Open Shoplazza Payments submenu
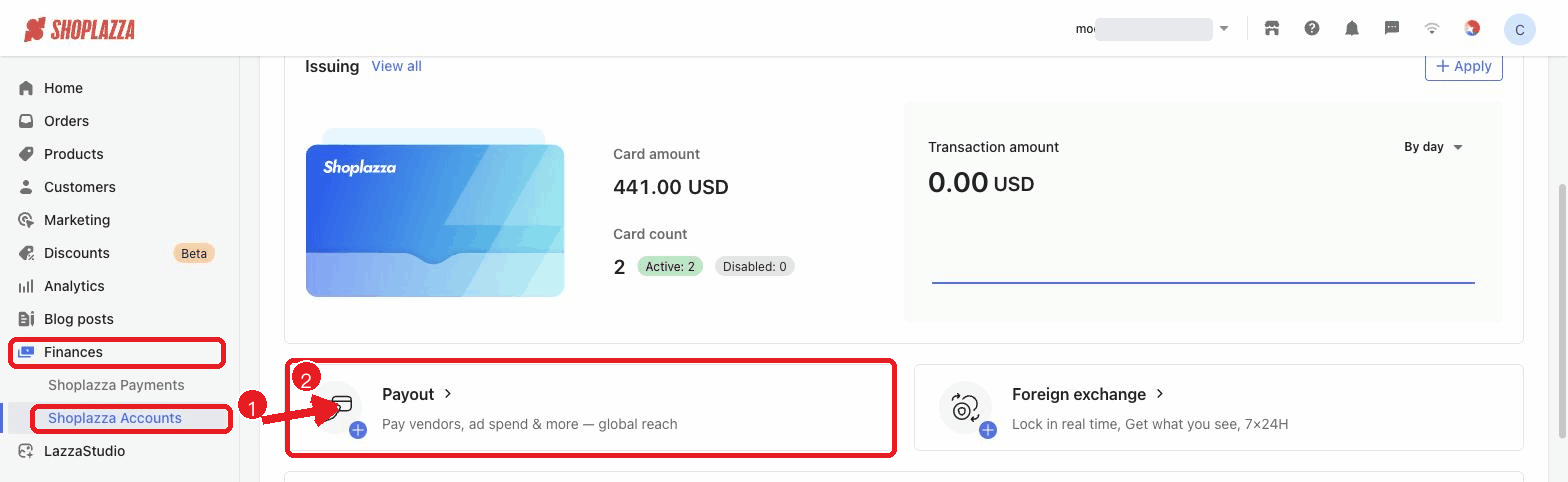Viewport: 1568px width, 482px height. coord(116,385)
